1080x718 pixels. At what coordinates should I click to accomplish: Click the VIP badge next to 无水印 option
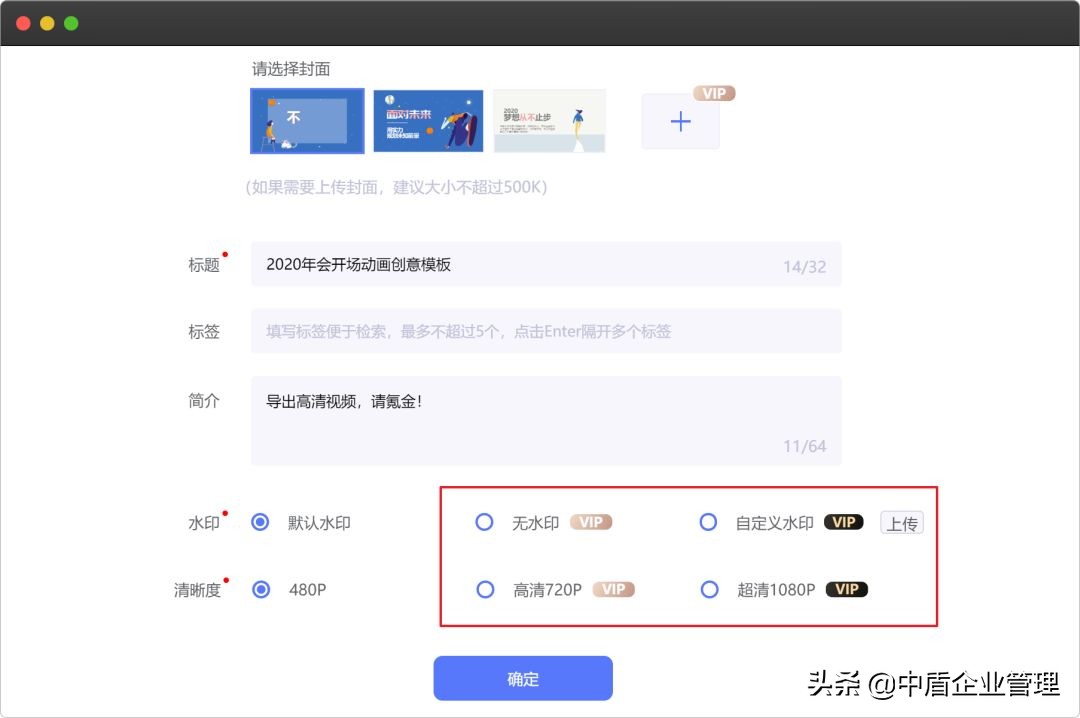pyautogui.click(x=590, y=522)
